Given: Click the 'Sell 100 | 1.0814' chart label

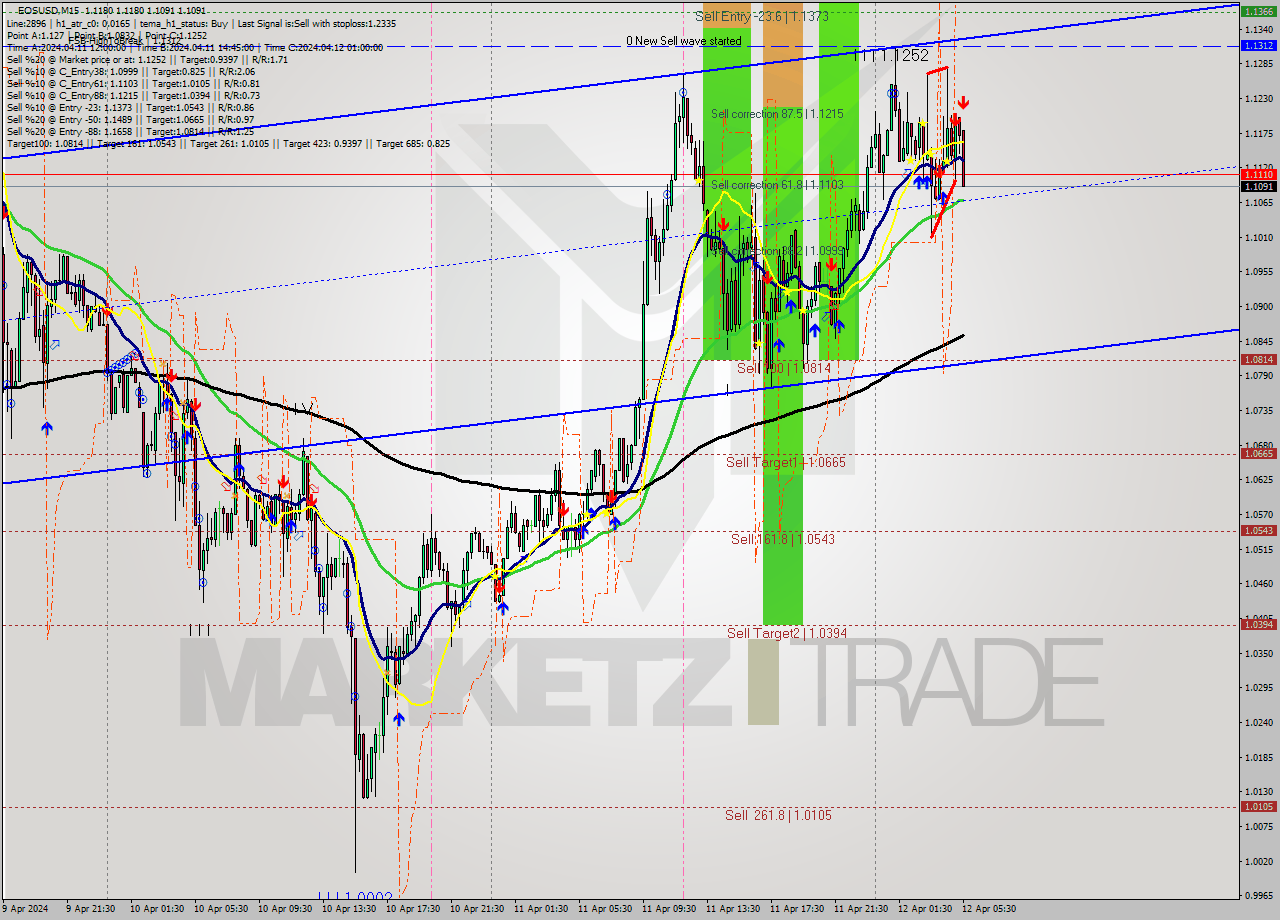Looking at the screenshot, I should 784,368.
